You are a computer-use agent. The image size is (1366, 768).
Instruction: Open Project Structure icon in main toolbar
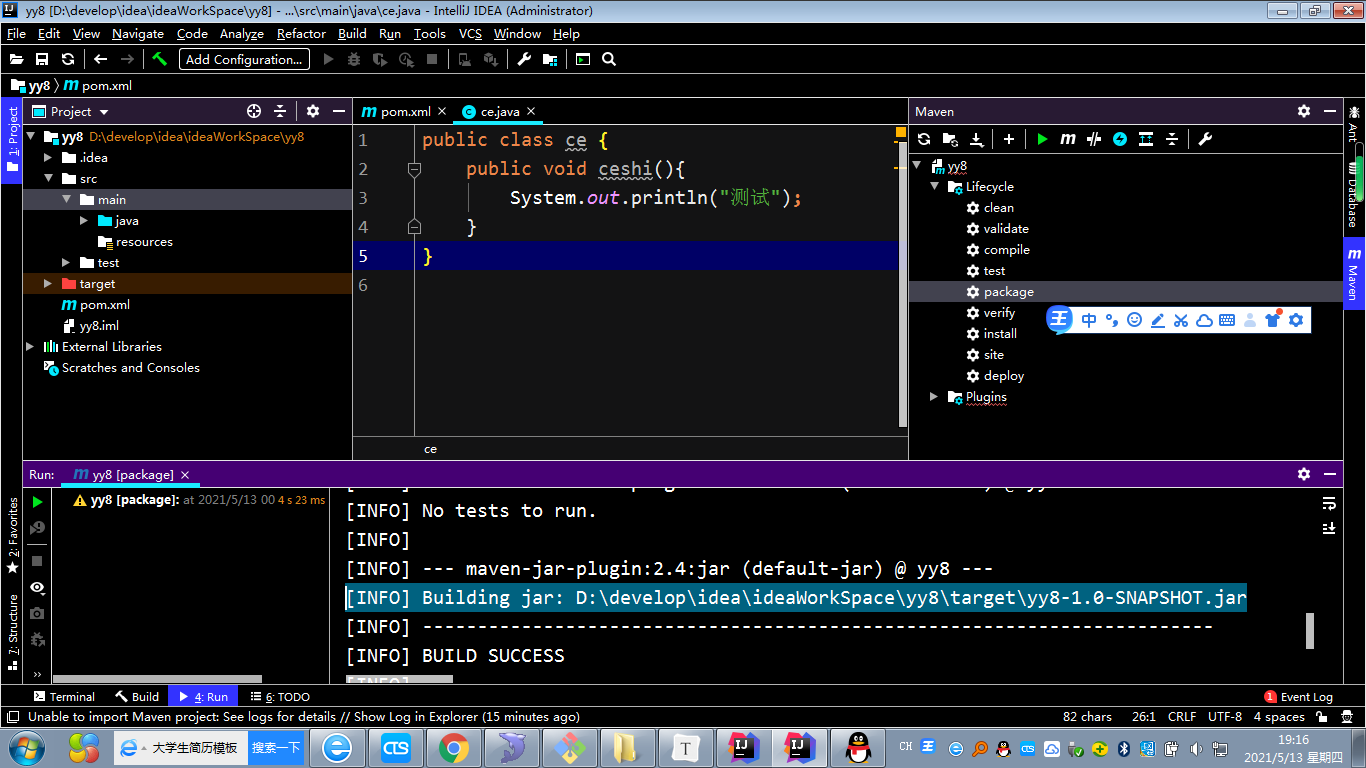[x=550, y=59]
